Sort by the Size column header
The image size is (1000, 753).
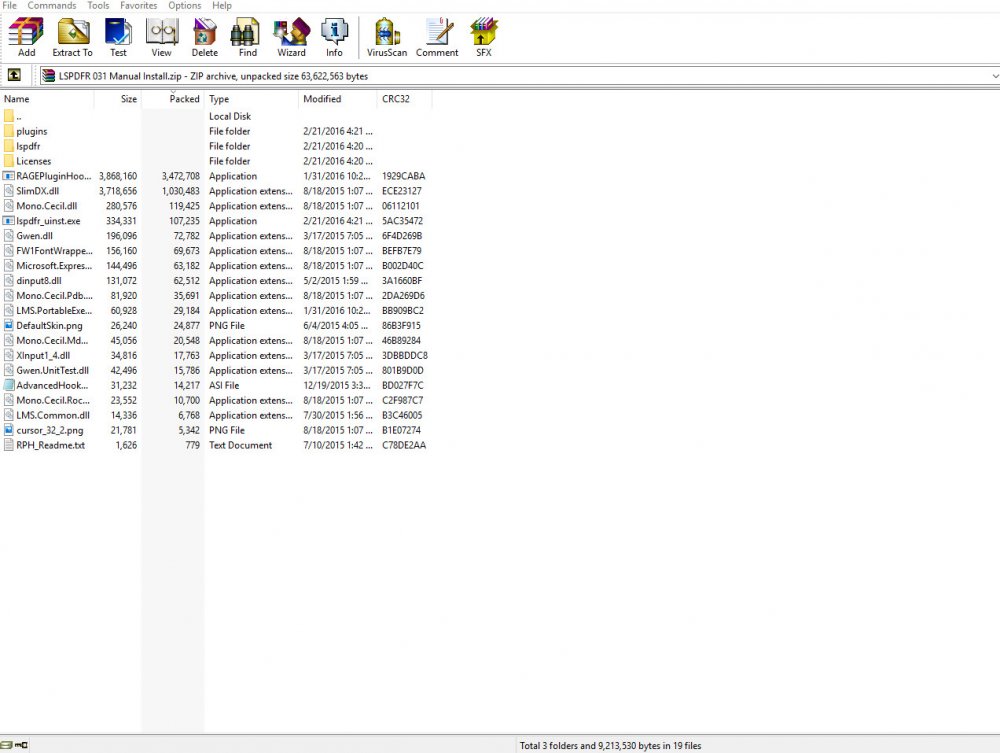[x=117, y=99]
